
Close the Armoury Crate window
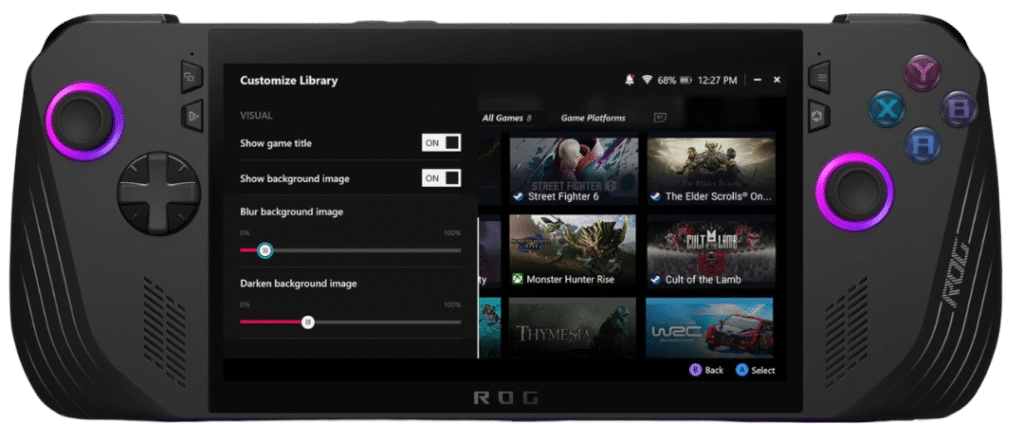[776, 80]
